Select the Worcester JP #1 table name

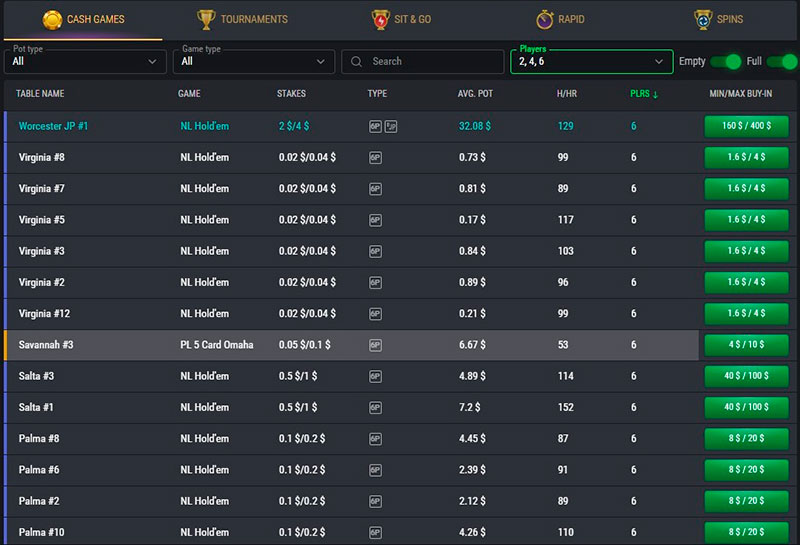pyautogui.click(x=53, y=126)
